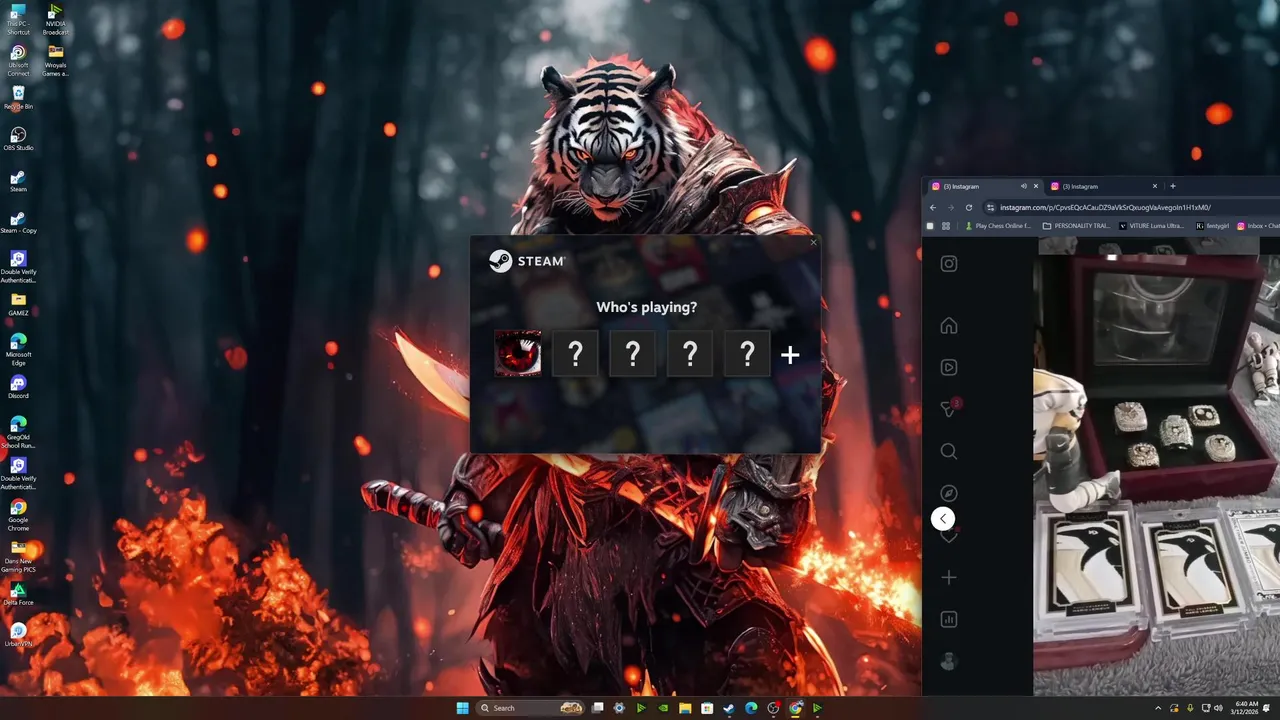This screenshot has width=1280, height=720.
Task: Mute audio on the first Instagram tab
Action: point(1023,186)
